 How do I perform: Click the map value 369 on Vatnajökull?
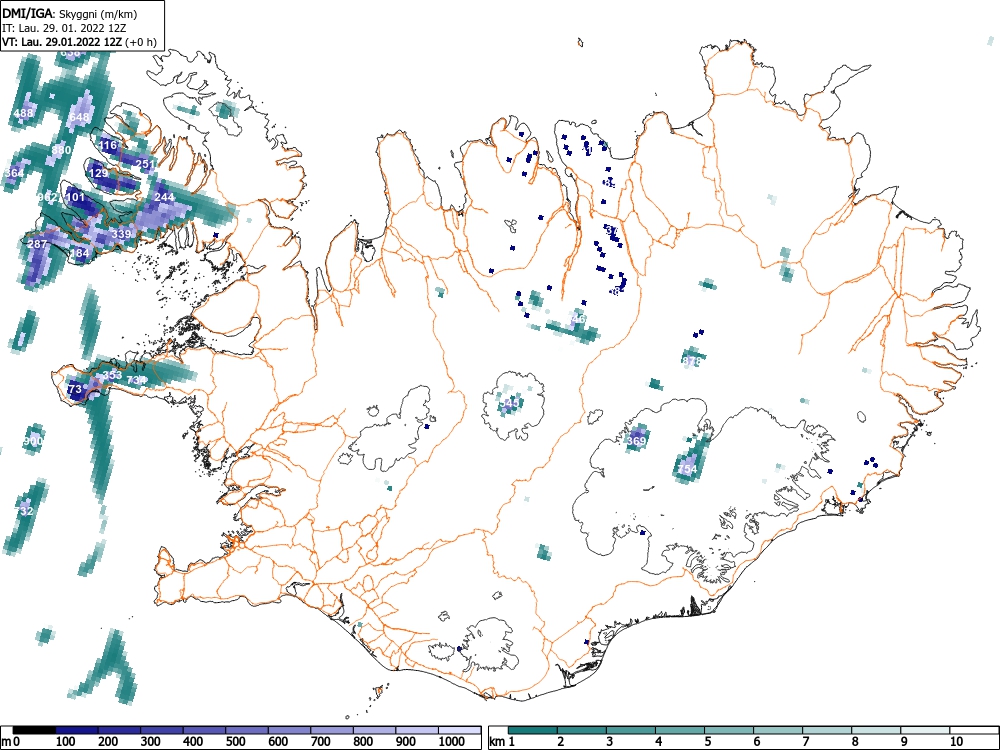click(x=636, y=441)
